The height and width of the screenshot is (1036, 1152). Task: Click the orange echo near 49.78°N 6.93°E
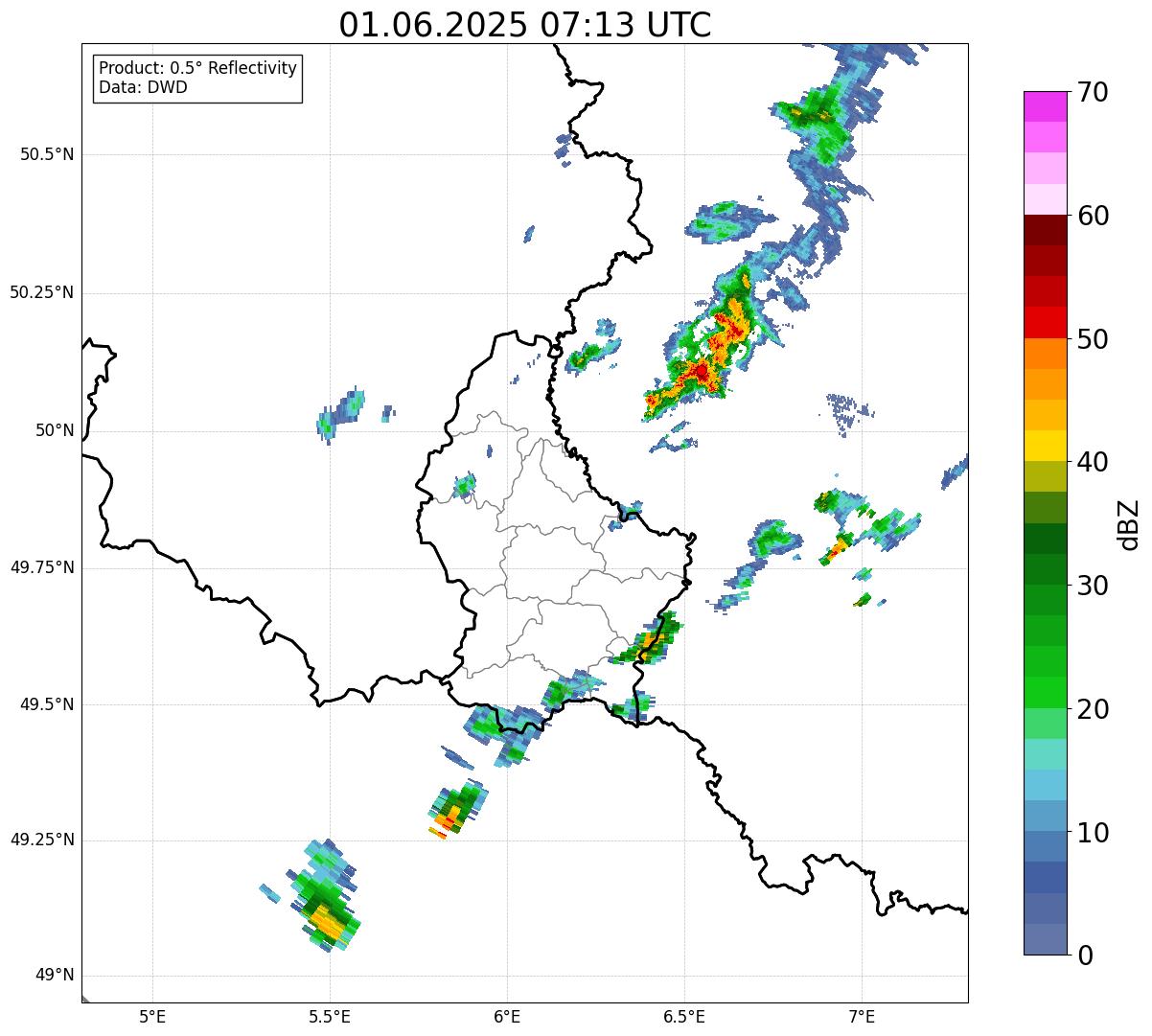point(837,549)
